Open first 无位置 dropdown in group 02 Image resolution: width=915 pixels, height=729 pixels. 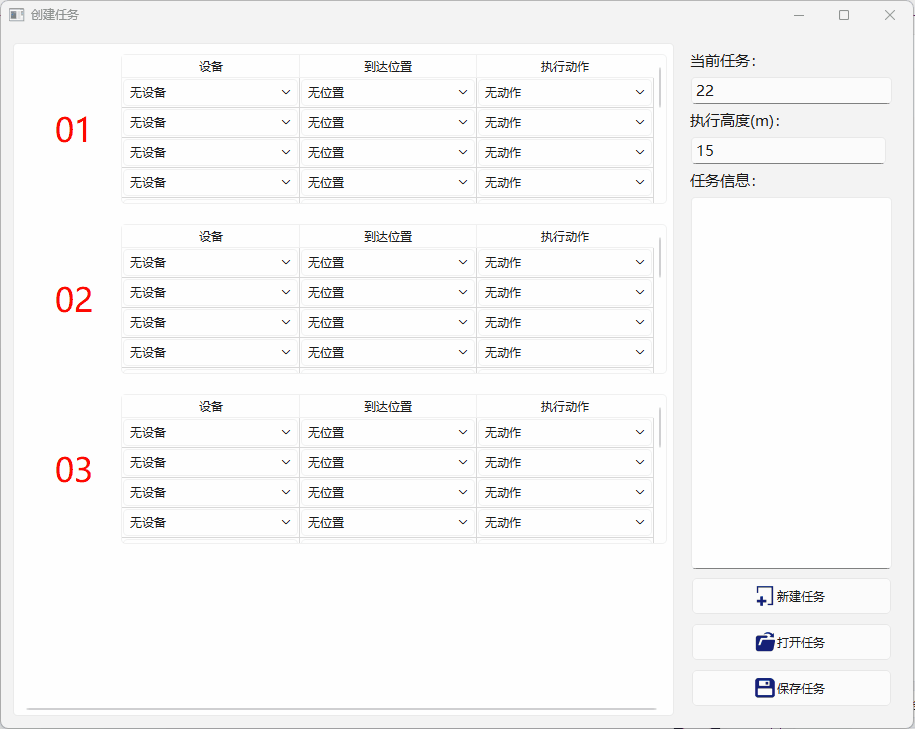coord(387,263)
